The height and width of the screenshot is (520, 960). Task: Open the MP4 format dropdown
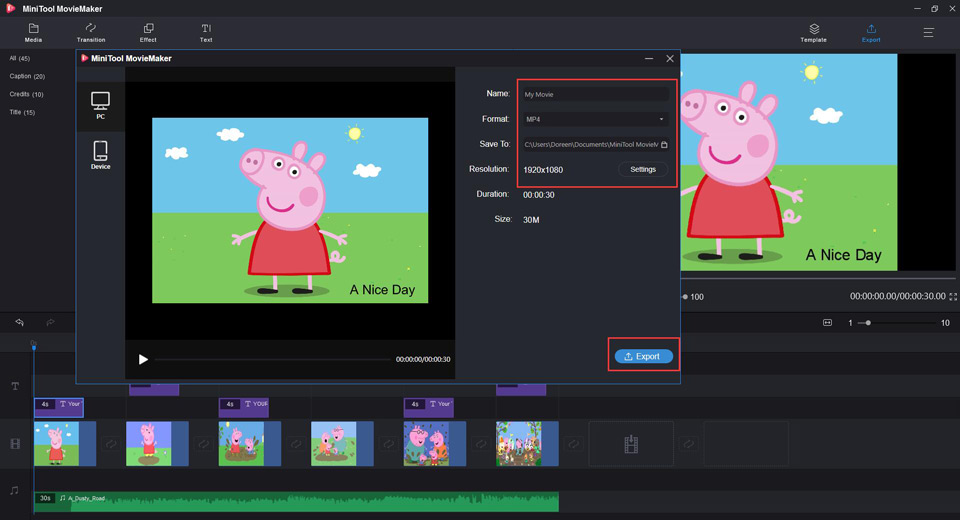pyautogui.click(x=595, y=119)
